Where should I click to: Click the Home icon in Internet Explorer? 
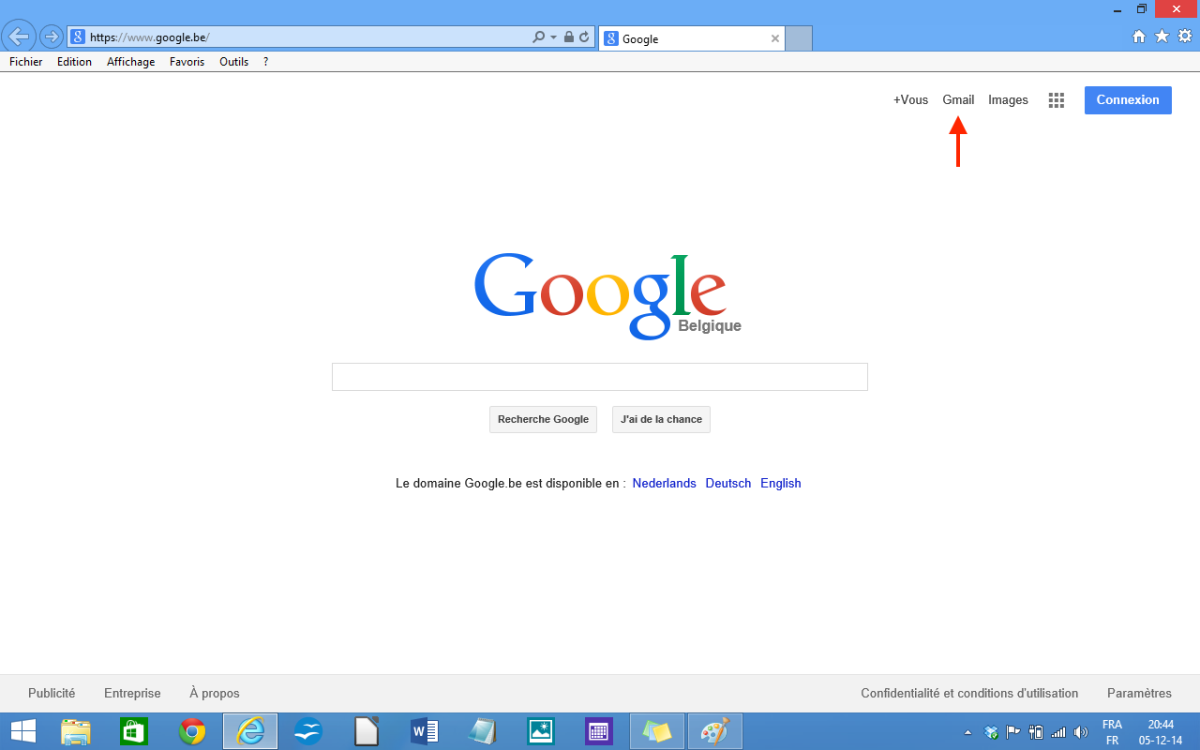(x=1138, y=36)
